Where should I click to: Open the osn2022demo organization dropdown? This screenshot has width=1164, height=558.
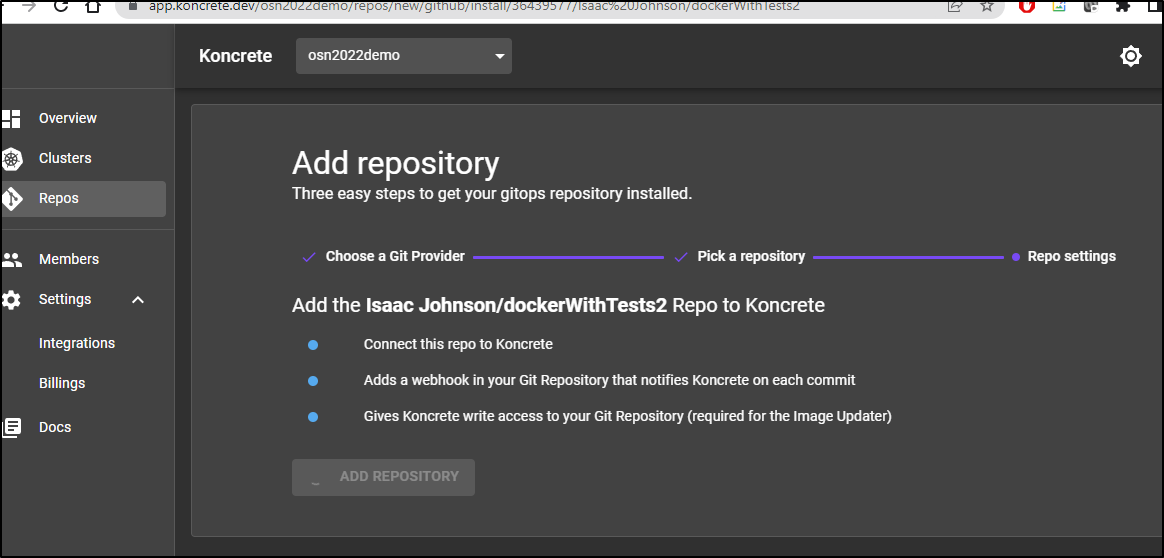[x=404, y=56]
